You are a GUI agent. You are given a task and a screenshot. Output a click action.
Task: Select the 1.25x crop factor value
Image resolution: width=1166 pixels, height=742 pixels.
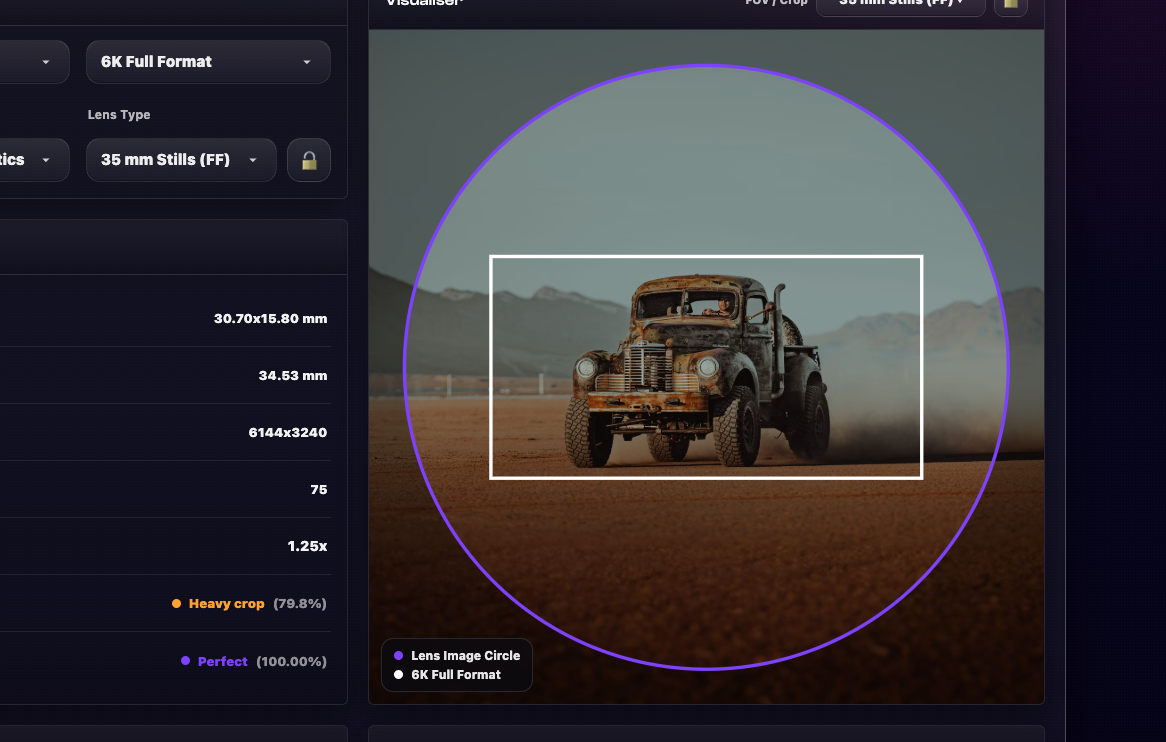click(307, 546)
